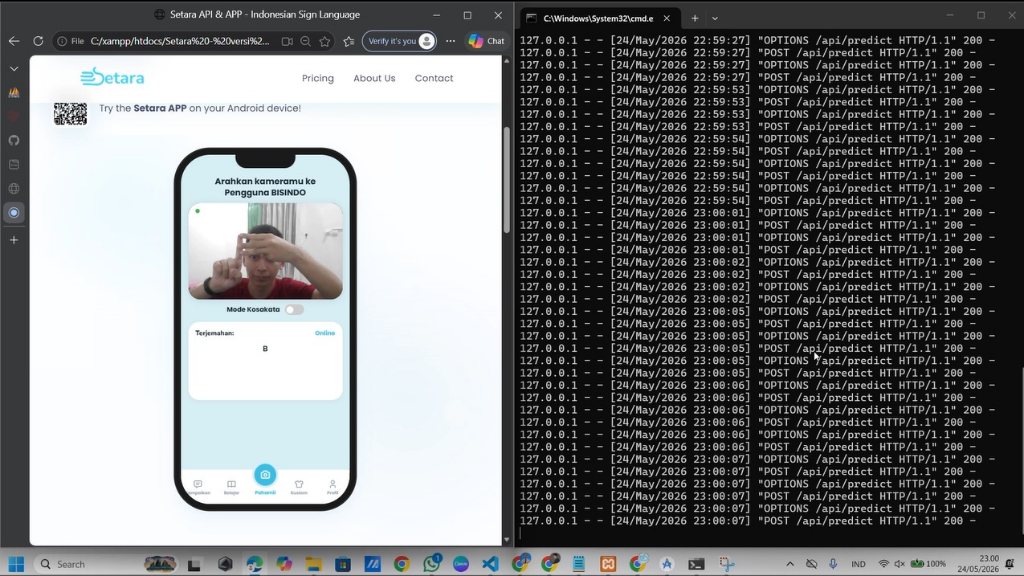Click the browser back arrow
This screenshot has height=576, width=1024.
[14, 41]
